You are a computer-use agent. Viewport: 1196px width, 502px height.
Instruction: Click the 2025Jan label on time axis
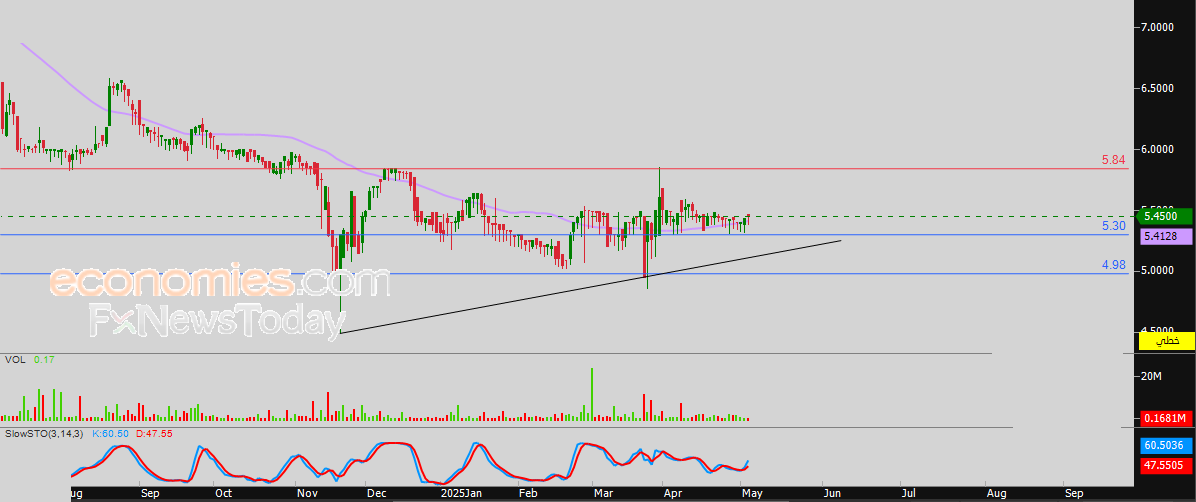click(460, 494)
